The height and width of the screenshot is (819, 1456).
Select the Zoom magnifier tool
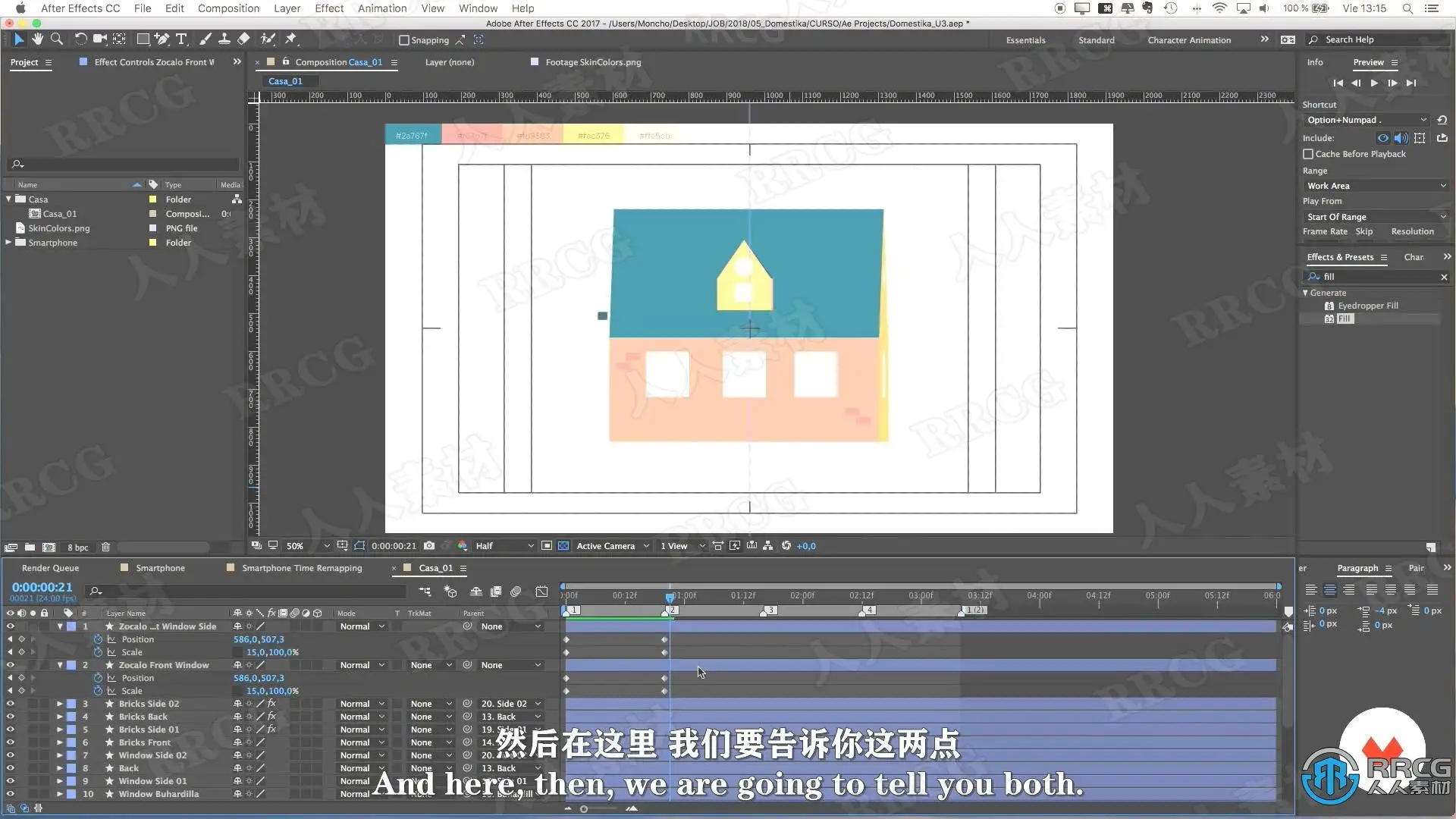(x=56, y=39)
